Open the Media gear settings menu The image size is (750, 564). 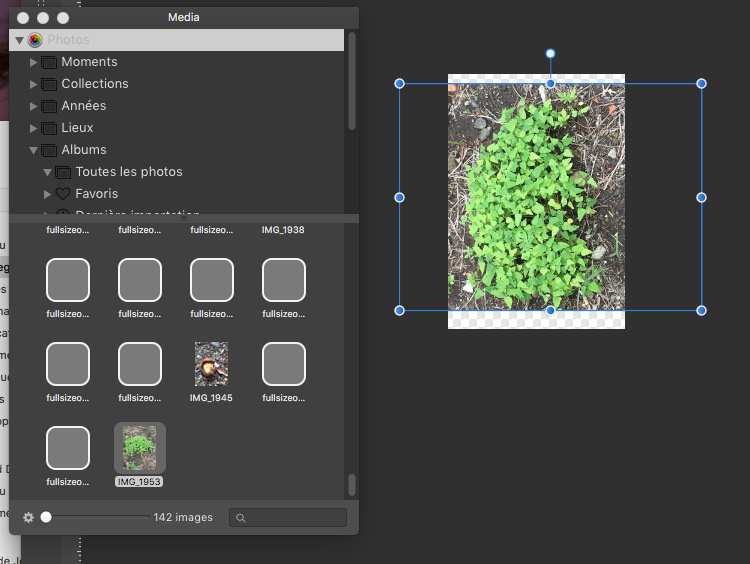(29, 517)
